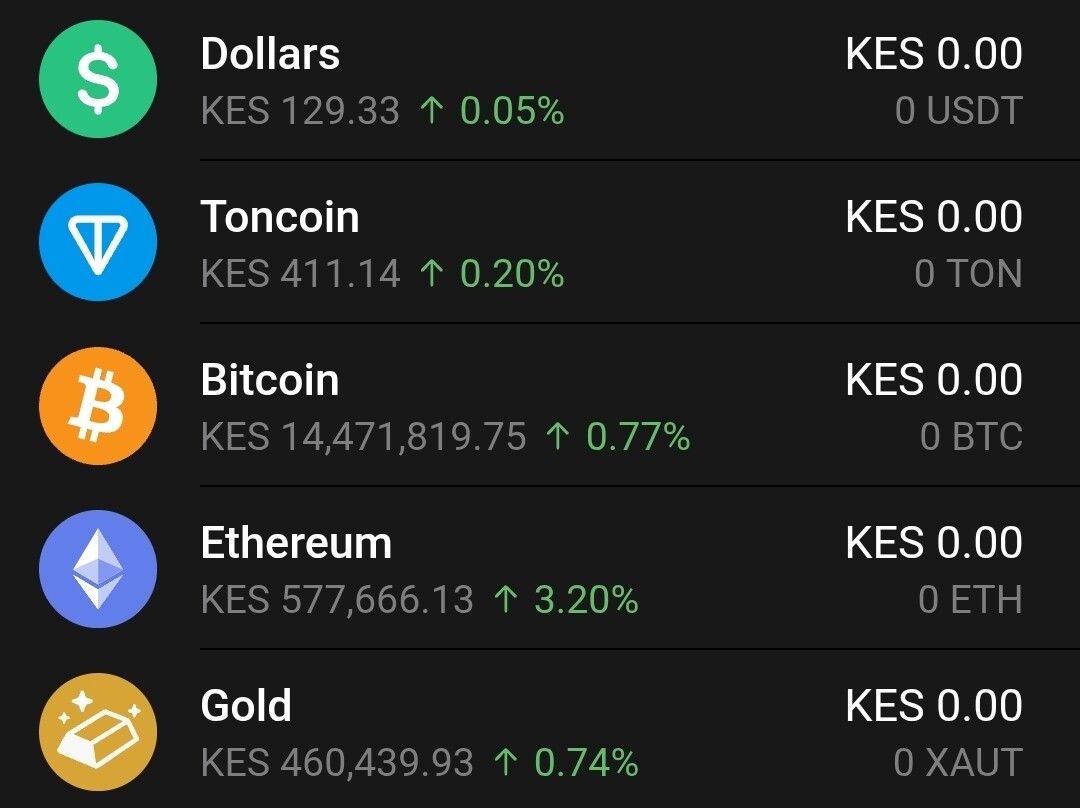
Task: Click Bitcoin price KES 14,471,819.75
Action: (363, 437)
